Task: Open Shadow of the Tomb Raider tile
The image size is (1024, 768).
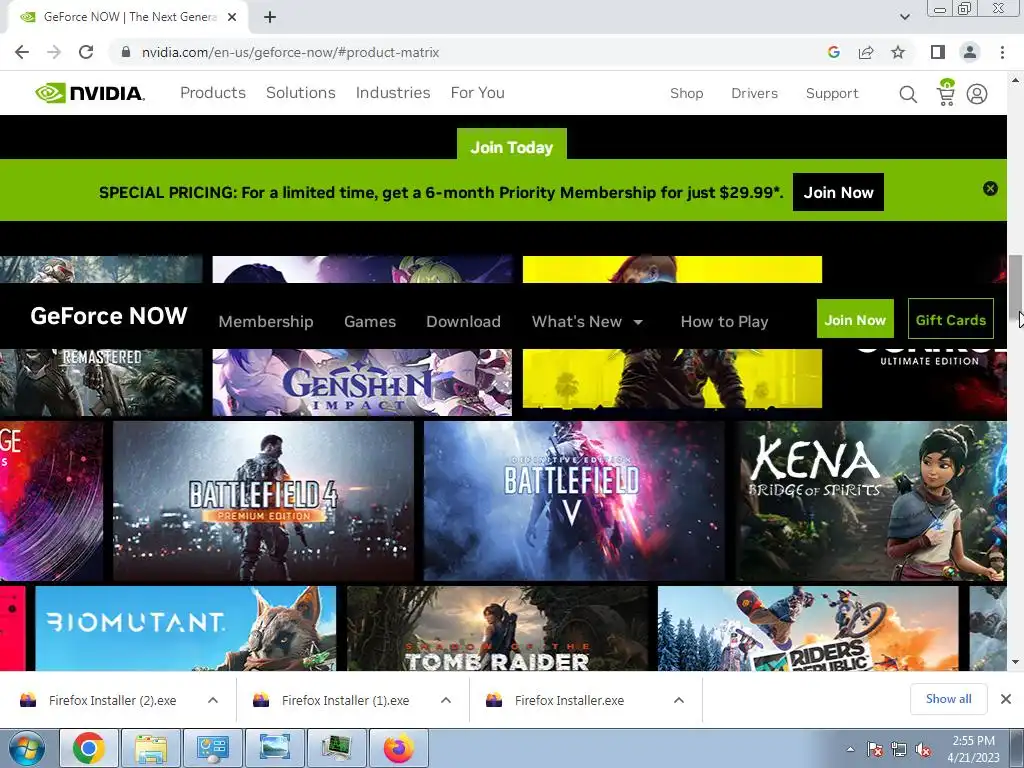Action: pyautogui.click(x=498, y=628)
